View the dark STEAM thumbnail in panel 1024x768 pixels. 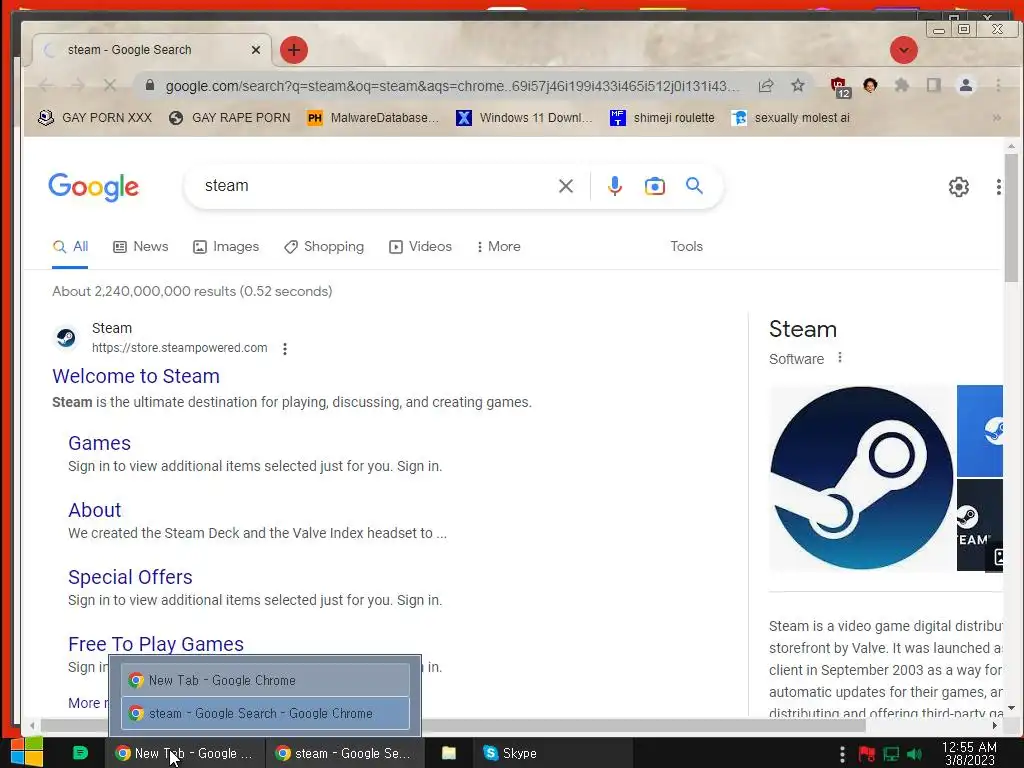980,525
